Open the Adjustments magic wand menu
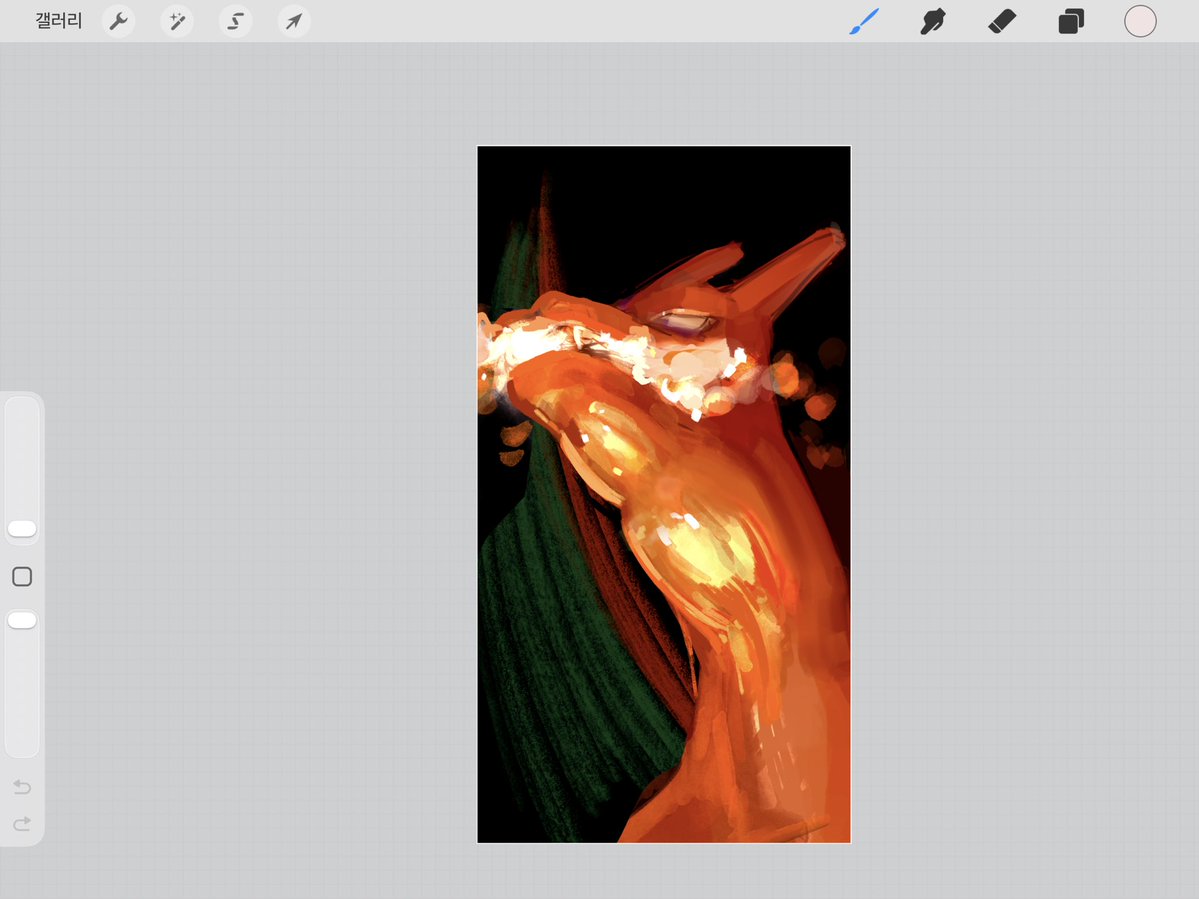Image resolution: width=1199 pixels, height=899 pixels. pyautogui.click(x=177, y=21)
